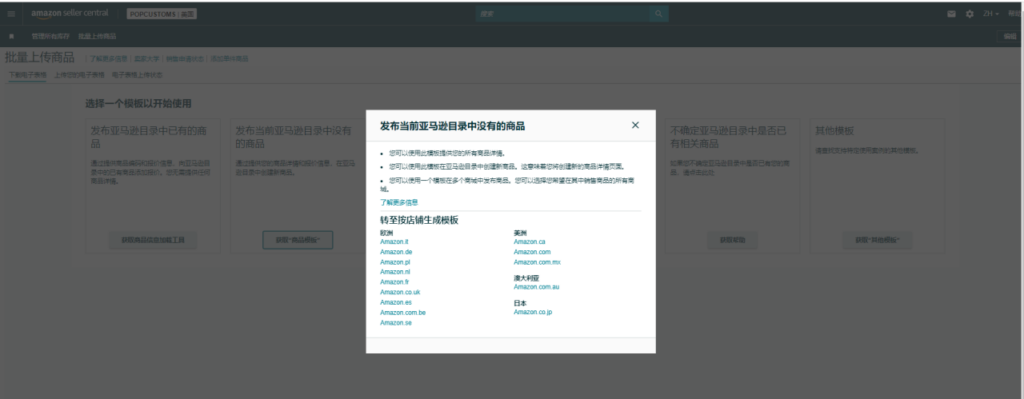The height and width of the screenshot is (399, 1024).
Task: Click the 获取商品信息加载工具 button
Action: point(153,240)
